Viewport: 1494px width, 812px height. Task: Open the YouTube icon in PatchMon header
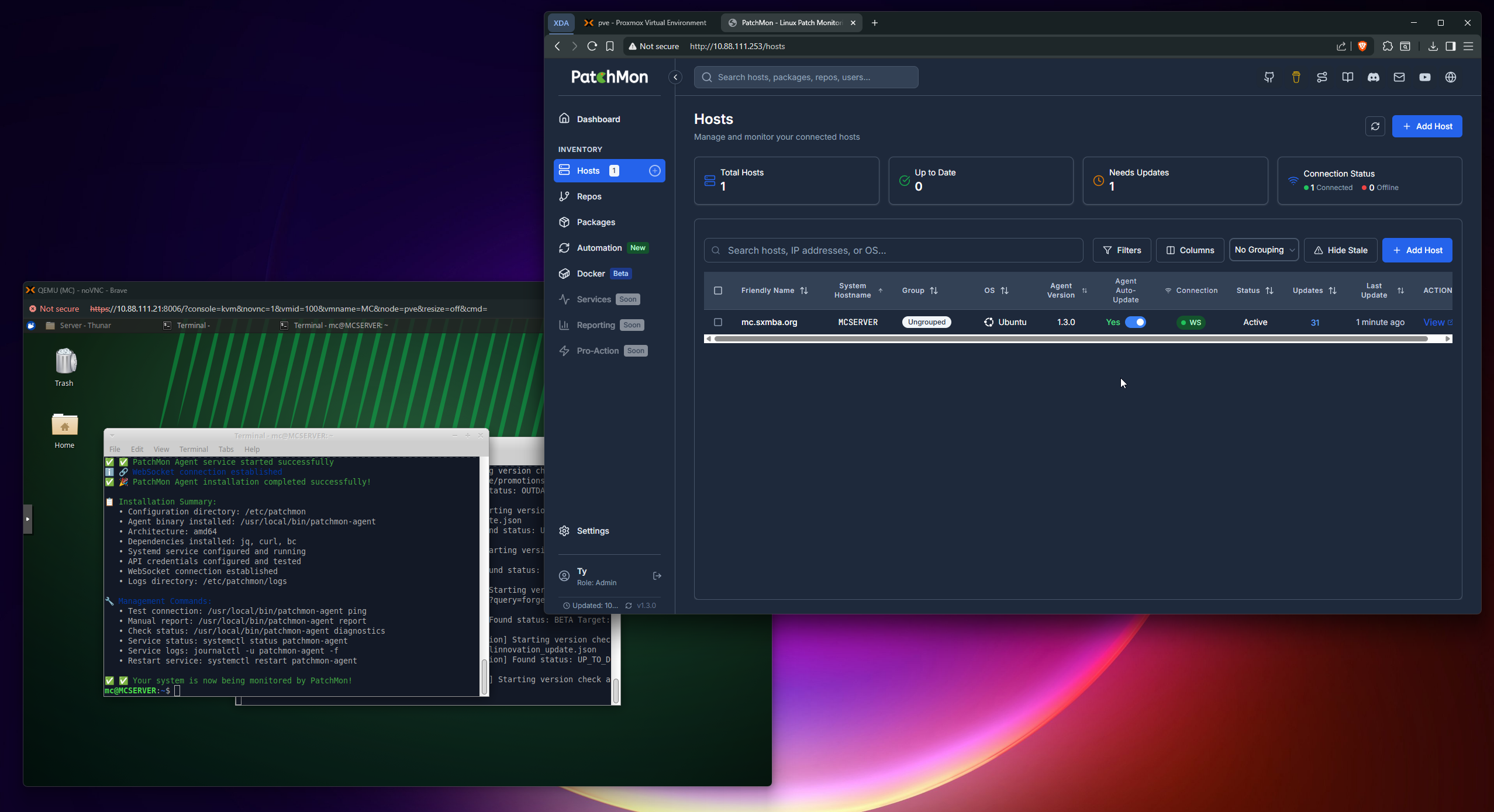[1424, 77]
